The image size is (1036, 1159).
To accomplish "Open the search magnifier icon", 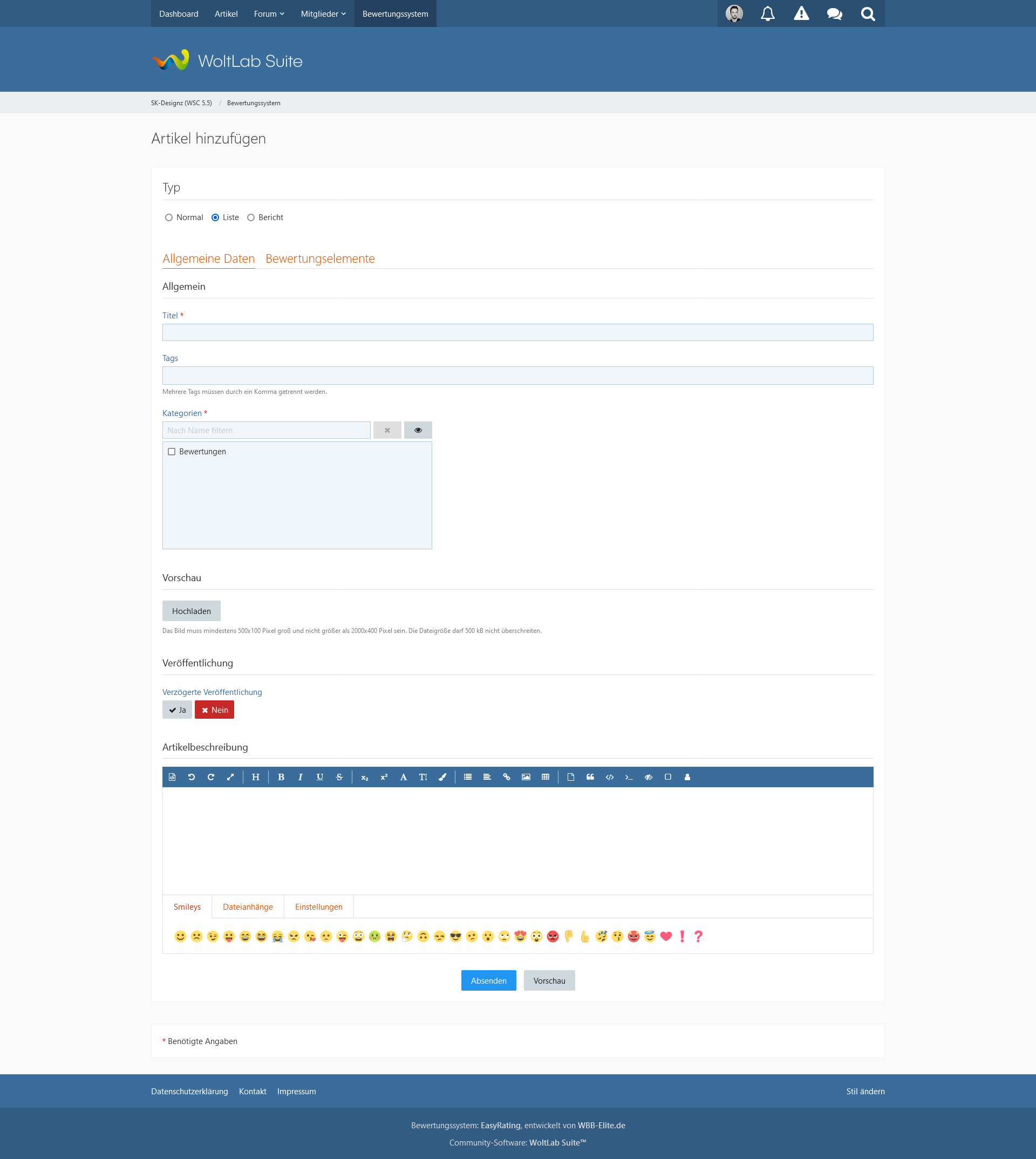I will pos(868,13).
